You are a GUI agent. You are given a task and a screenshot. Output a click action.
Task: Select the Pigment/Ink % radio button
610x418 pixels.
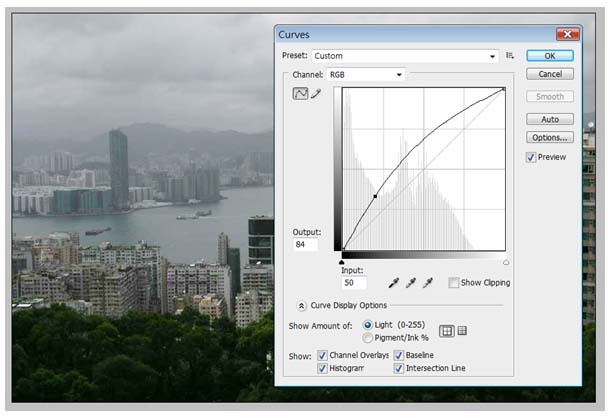[368, 338]
